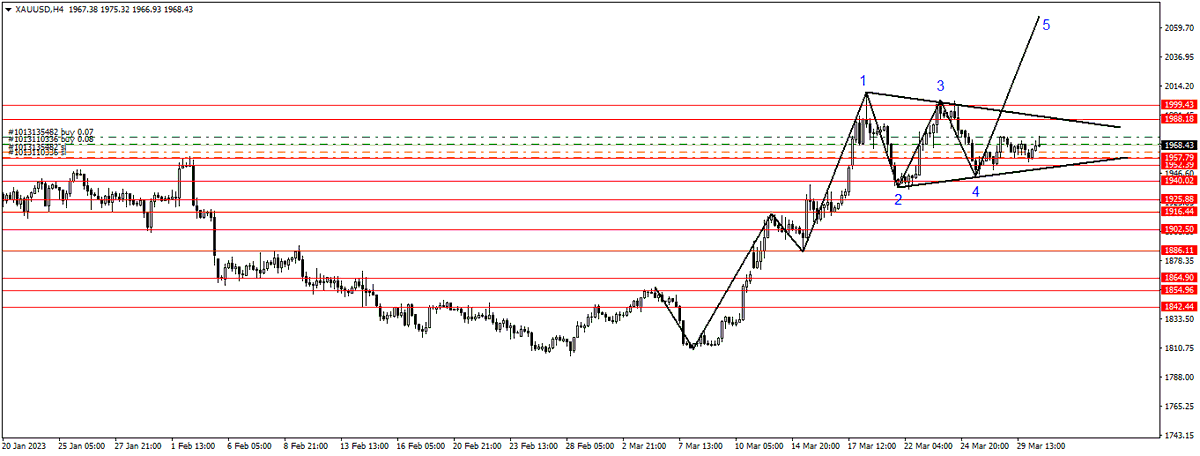Click the 24 Mar 20:00 time label
1200x456 pixels.
click(x=986, y=446)
